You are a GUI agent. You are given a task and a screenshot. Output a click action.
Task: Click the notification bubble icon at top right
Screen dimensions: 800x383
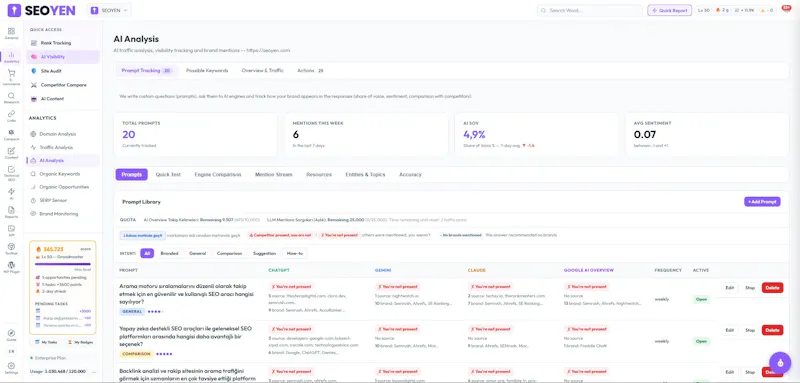pos(786,10)
